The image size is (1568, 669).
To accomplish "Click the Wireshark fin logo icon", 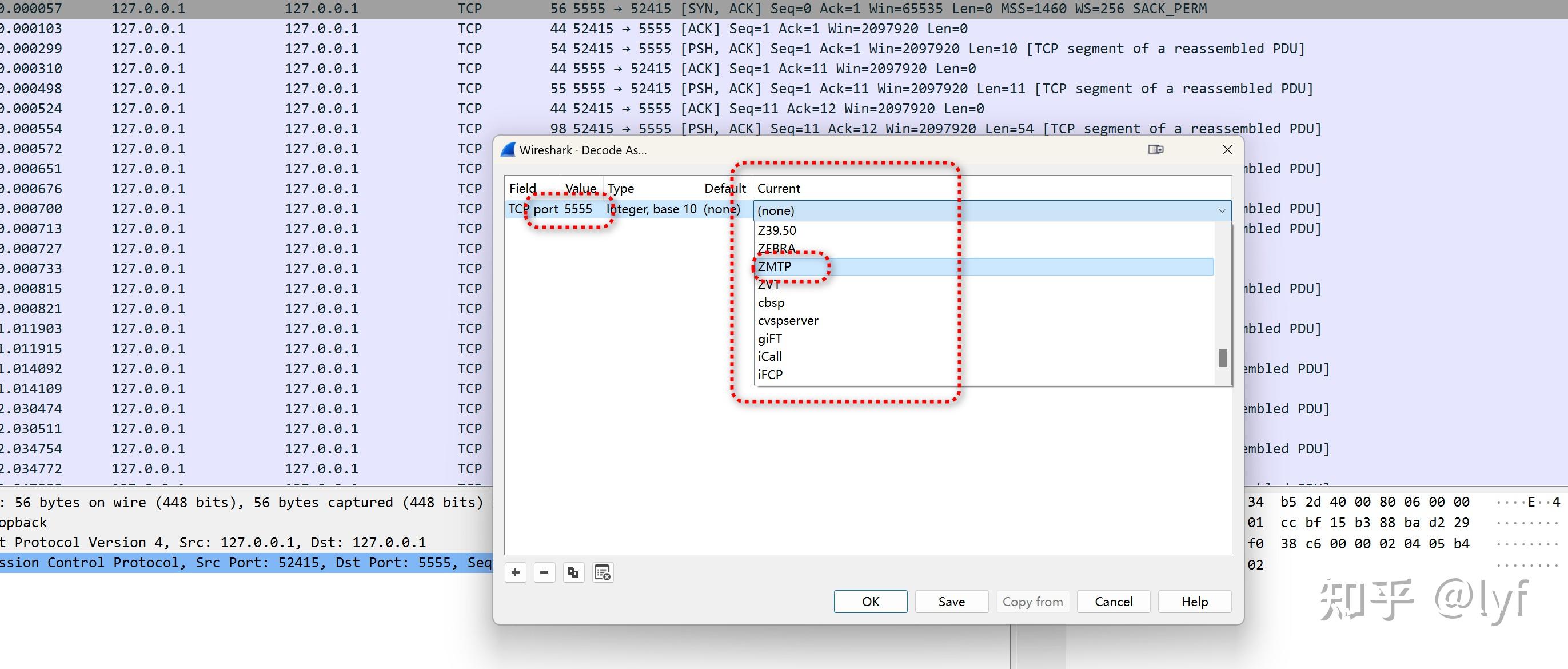I will point(508,150).
